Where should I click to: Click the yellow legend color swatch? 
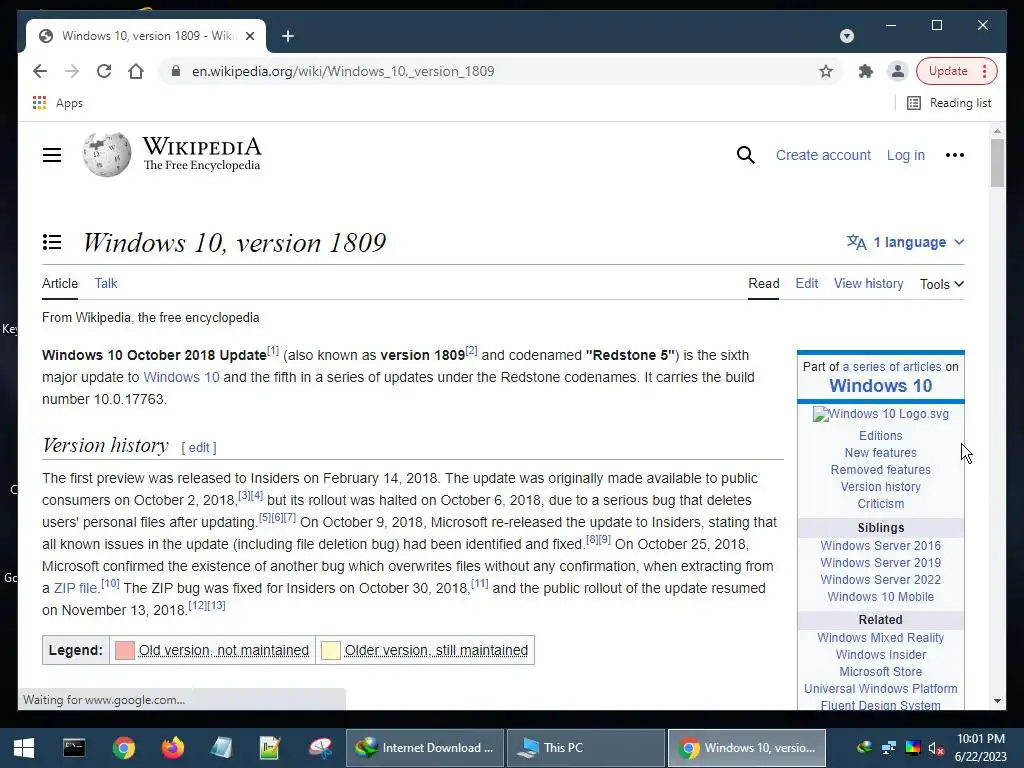click(x=330, y=650)
